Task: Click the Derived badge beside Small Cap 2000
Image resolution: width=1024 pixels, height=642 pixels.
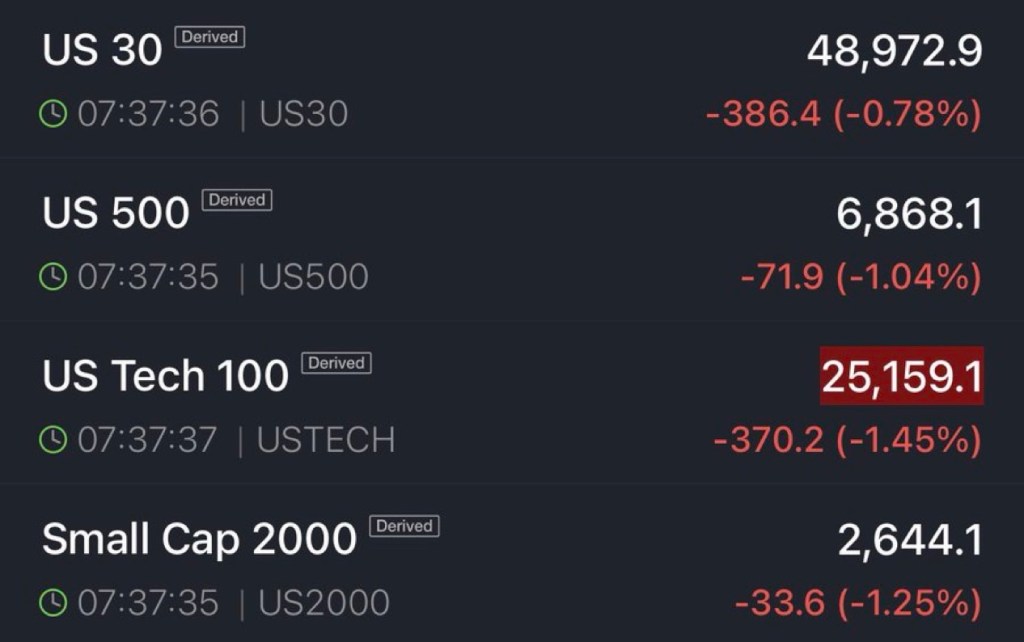Action: click(x=404, y=526)
